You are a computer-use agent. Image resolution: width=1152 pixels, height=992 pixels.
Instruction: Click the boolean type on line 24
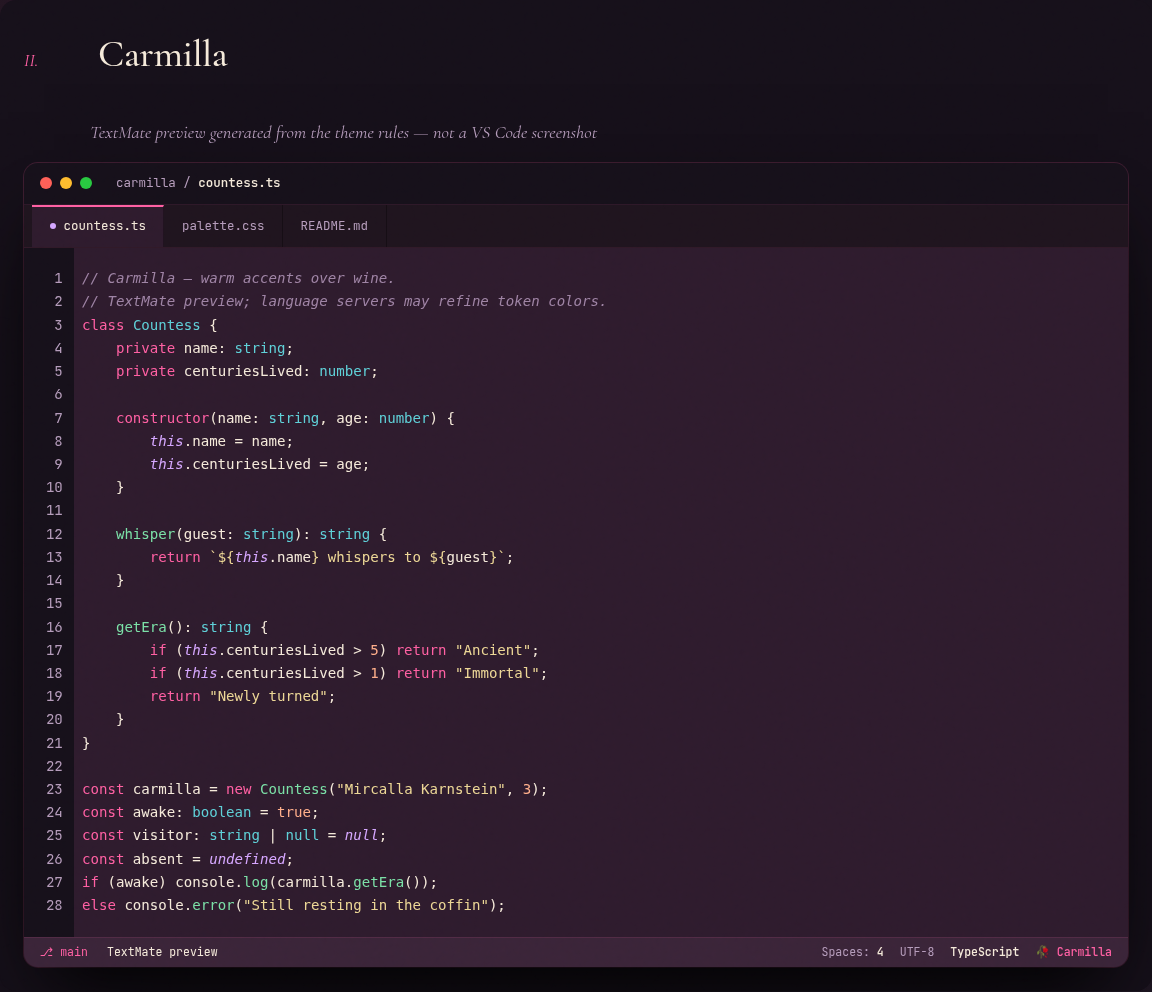coord(221,813)
